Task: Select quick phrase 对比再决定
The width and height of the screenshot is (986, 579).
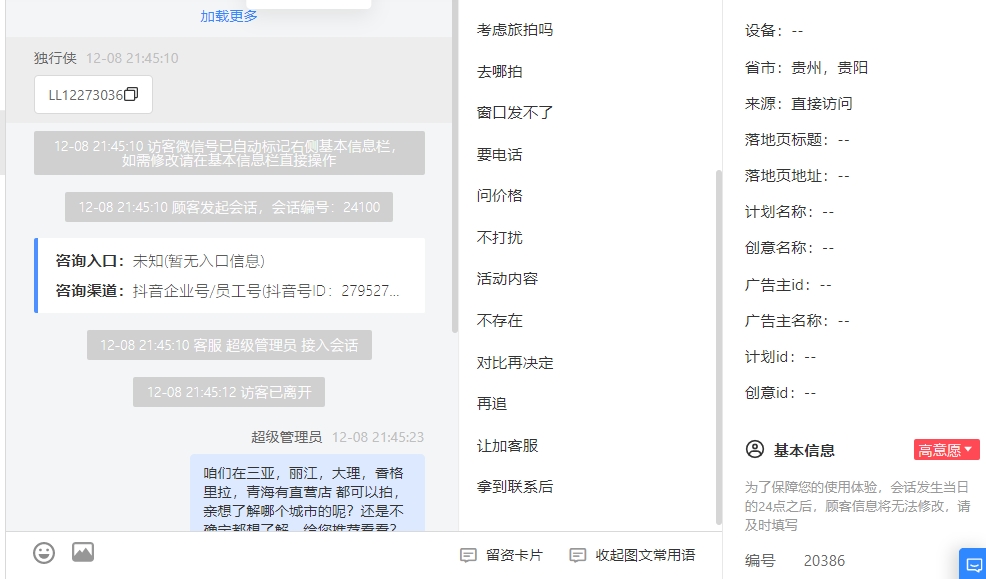Action: 515,363
